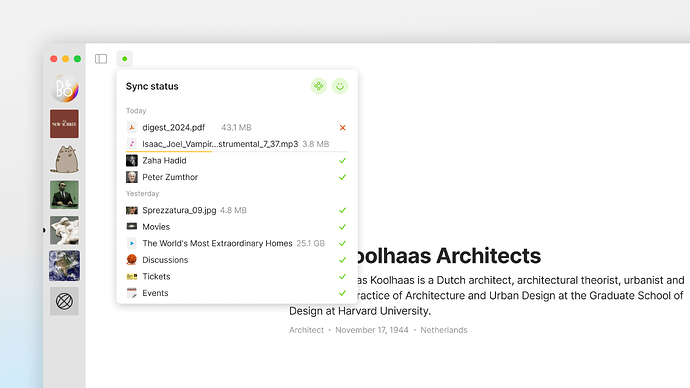Viewport: 690px width, 388px height.
Task: Click the Netherlands tag
Action: coord(444,330)
